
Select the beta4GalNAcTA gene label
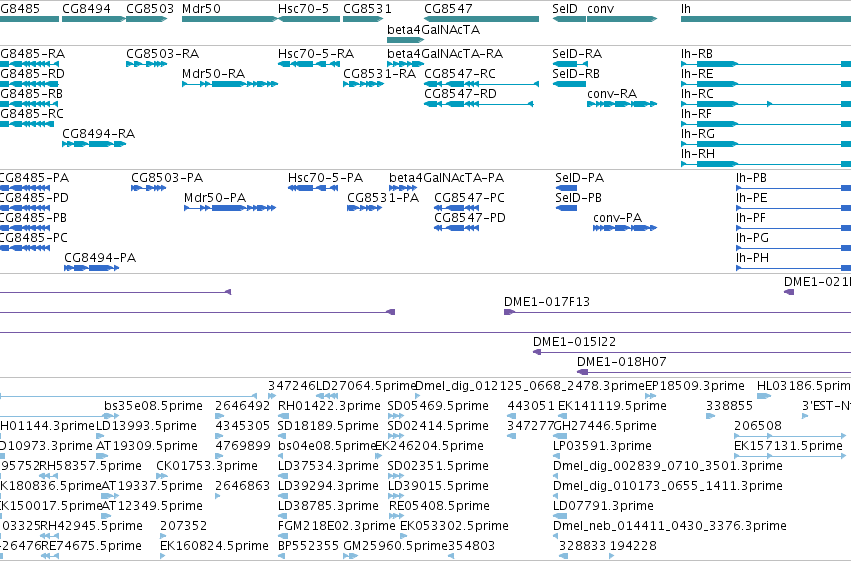(434, 30)
